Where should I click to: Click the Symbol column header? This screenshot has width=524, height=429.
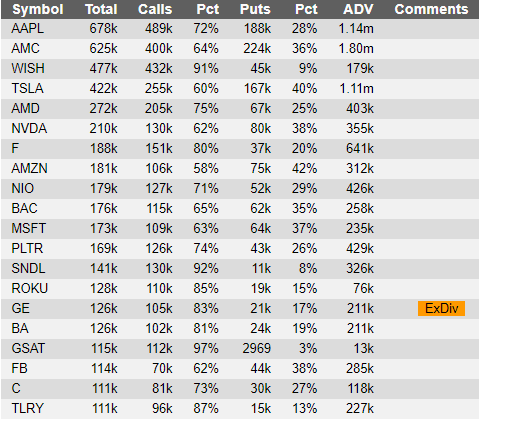(37, 9)
